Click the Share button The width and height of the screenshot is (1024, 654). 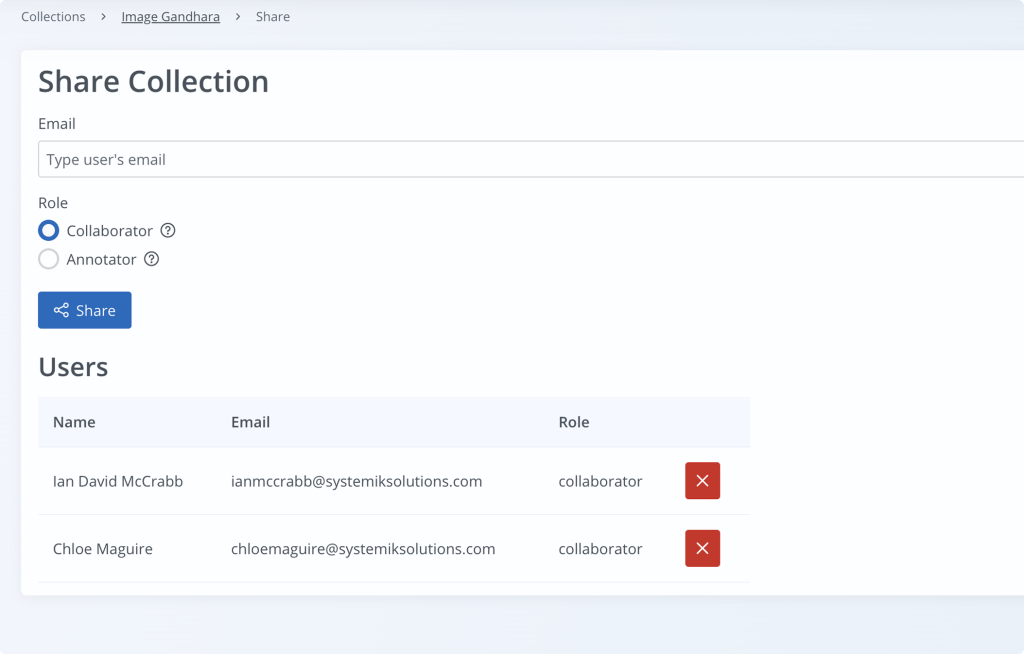click(x=85, y=310)
